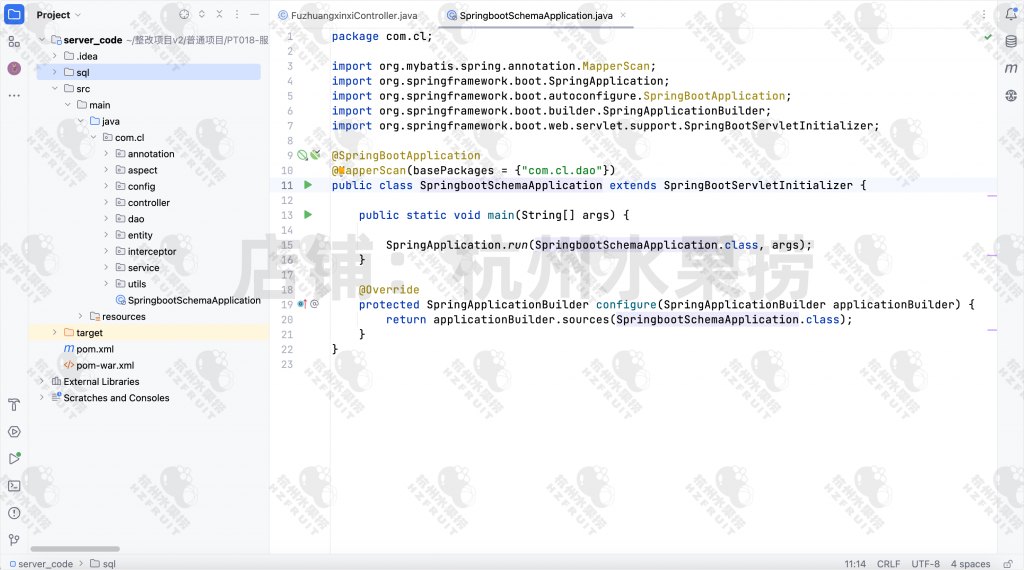The image size is (1024, 570).
Task: Open the Database tool window
Action: (1010, 42)
